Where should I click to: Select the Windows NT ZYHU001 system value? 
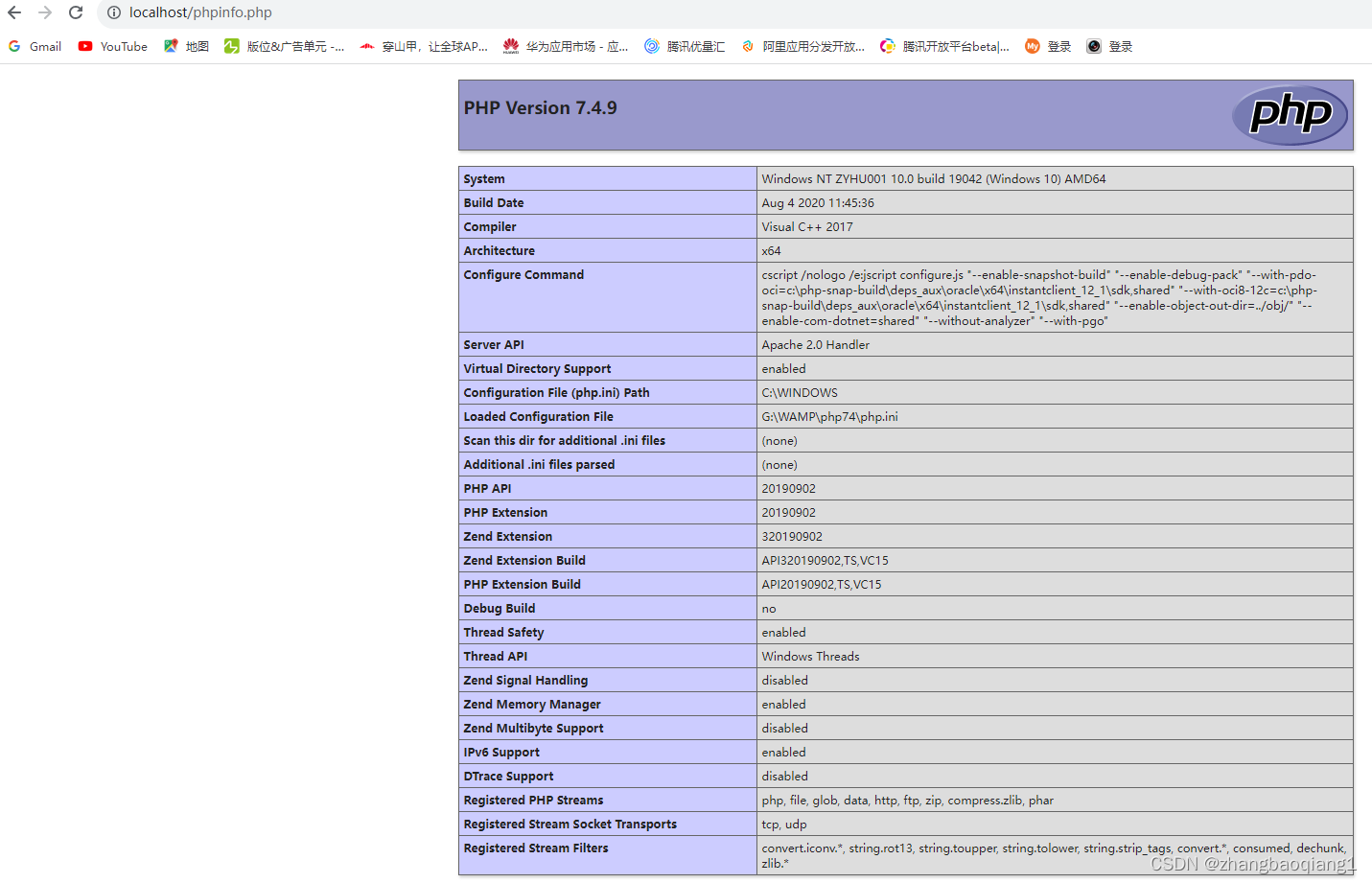[934, 179]
